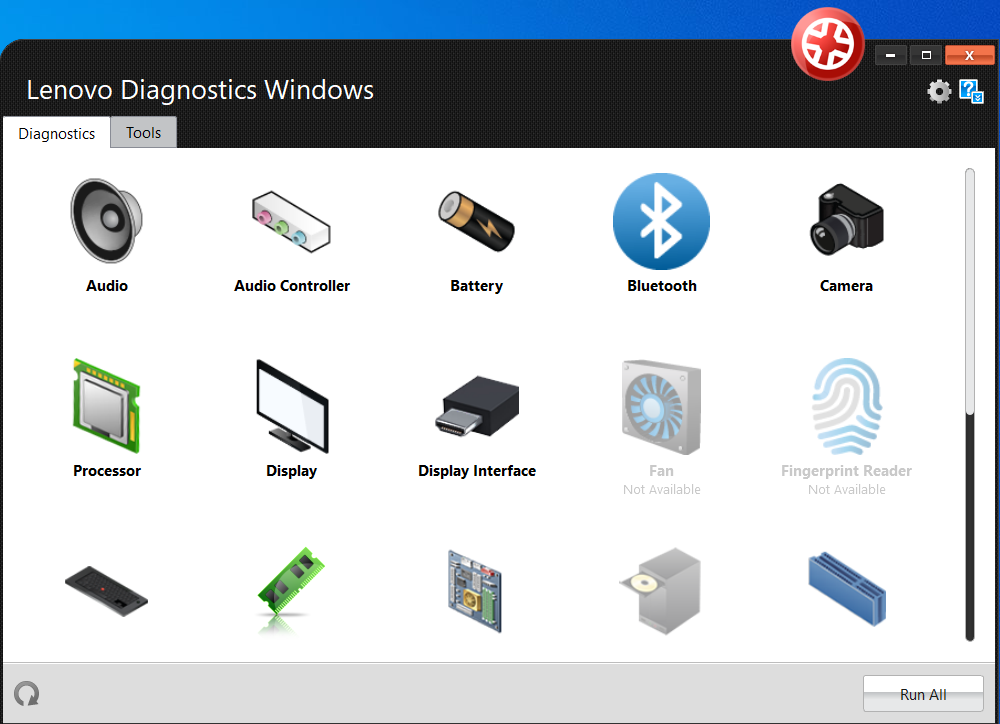Switch to the Tools tab
1000x724 pixels.
pyautogui.click(x=143, y=132)
